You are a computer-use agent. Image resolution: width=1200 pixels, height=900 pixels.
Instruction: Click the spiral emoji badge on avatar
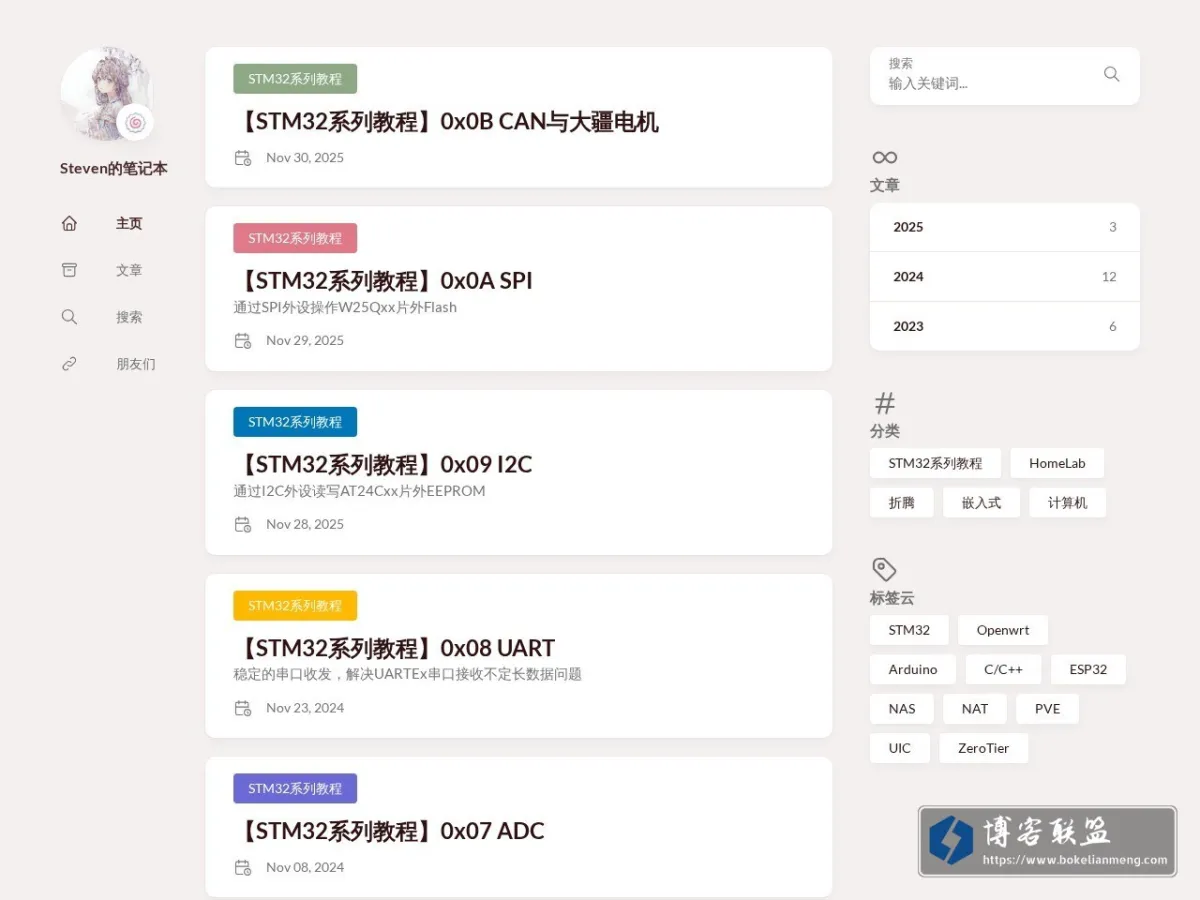coord(136,123)
